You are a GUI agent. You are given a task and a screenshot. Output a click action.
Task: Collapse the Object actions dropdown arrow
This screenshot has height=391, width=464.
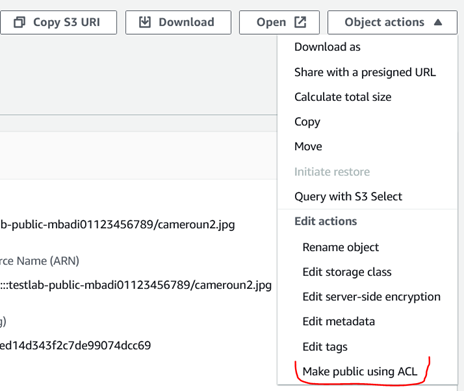(x=438, y=22)
